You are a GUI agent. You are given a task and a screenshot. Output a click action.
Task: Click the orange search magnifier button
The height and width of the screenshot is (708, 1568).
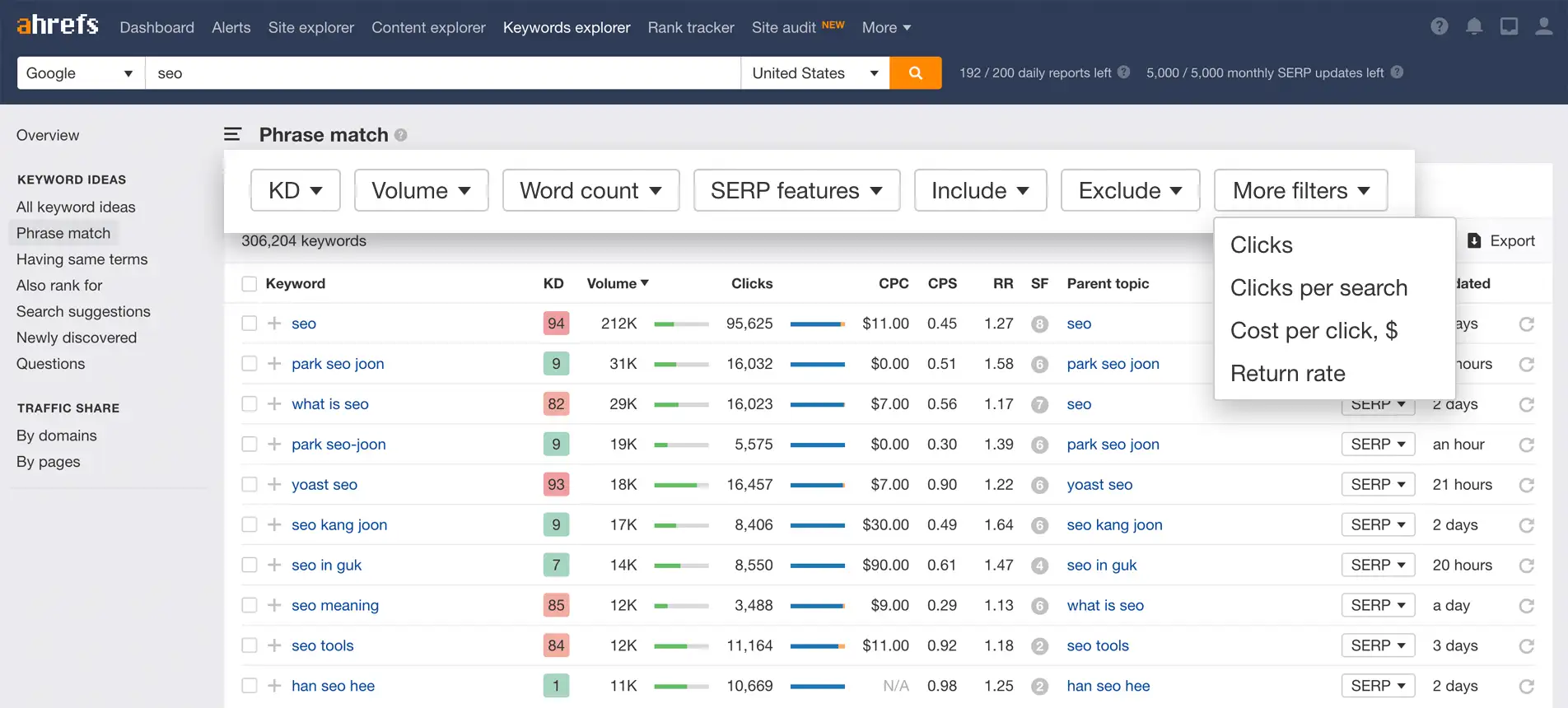[x=915, y=73]
